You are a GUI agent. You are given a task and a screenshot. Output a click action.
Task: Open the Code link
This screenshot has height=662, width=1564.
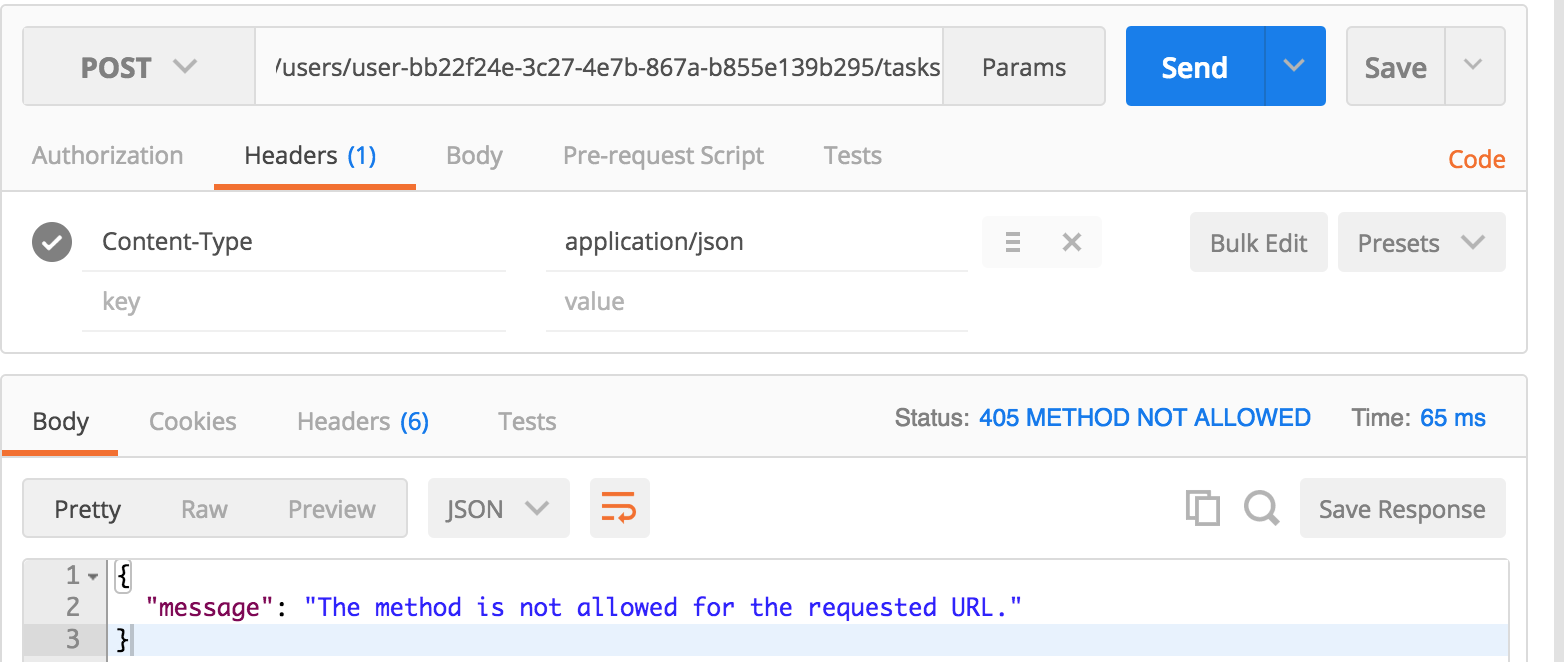pyautogui.click(x=1476, y=159)
